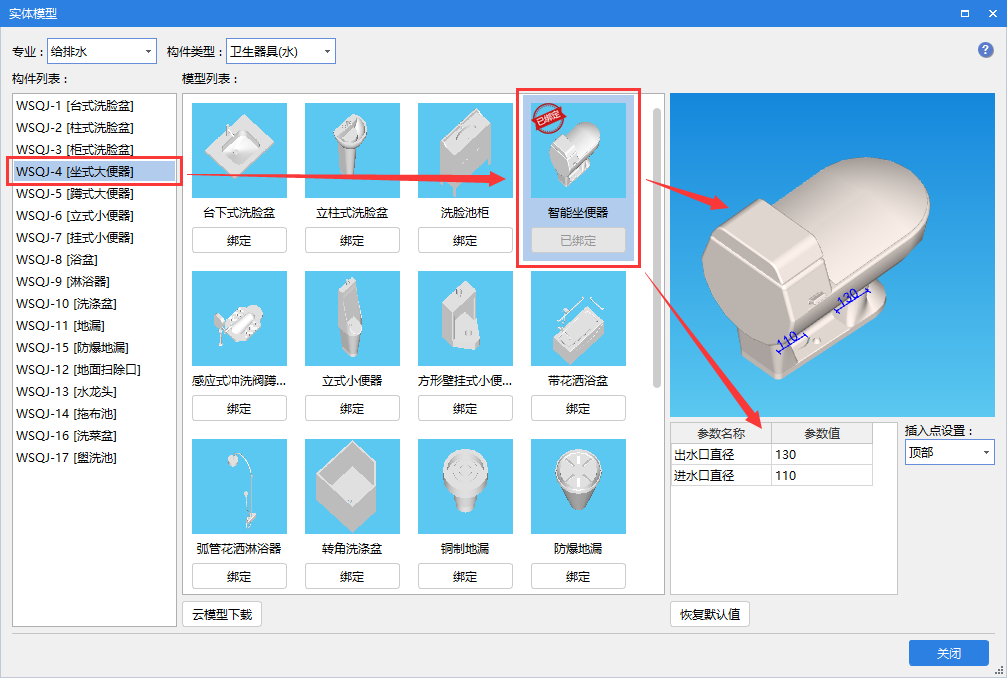Pick the 智能坐便器 model thumbnail
The height and width of the screenshot is (678, 1007).
(578, 151)
